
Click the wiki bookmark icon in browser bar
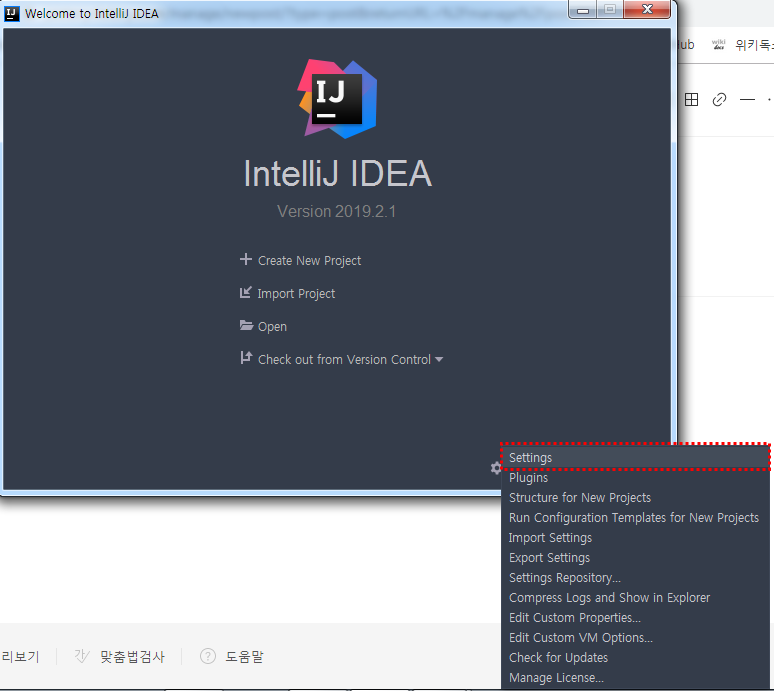click(718, 45)
